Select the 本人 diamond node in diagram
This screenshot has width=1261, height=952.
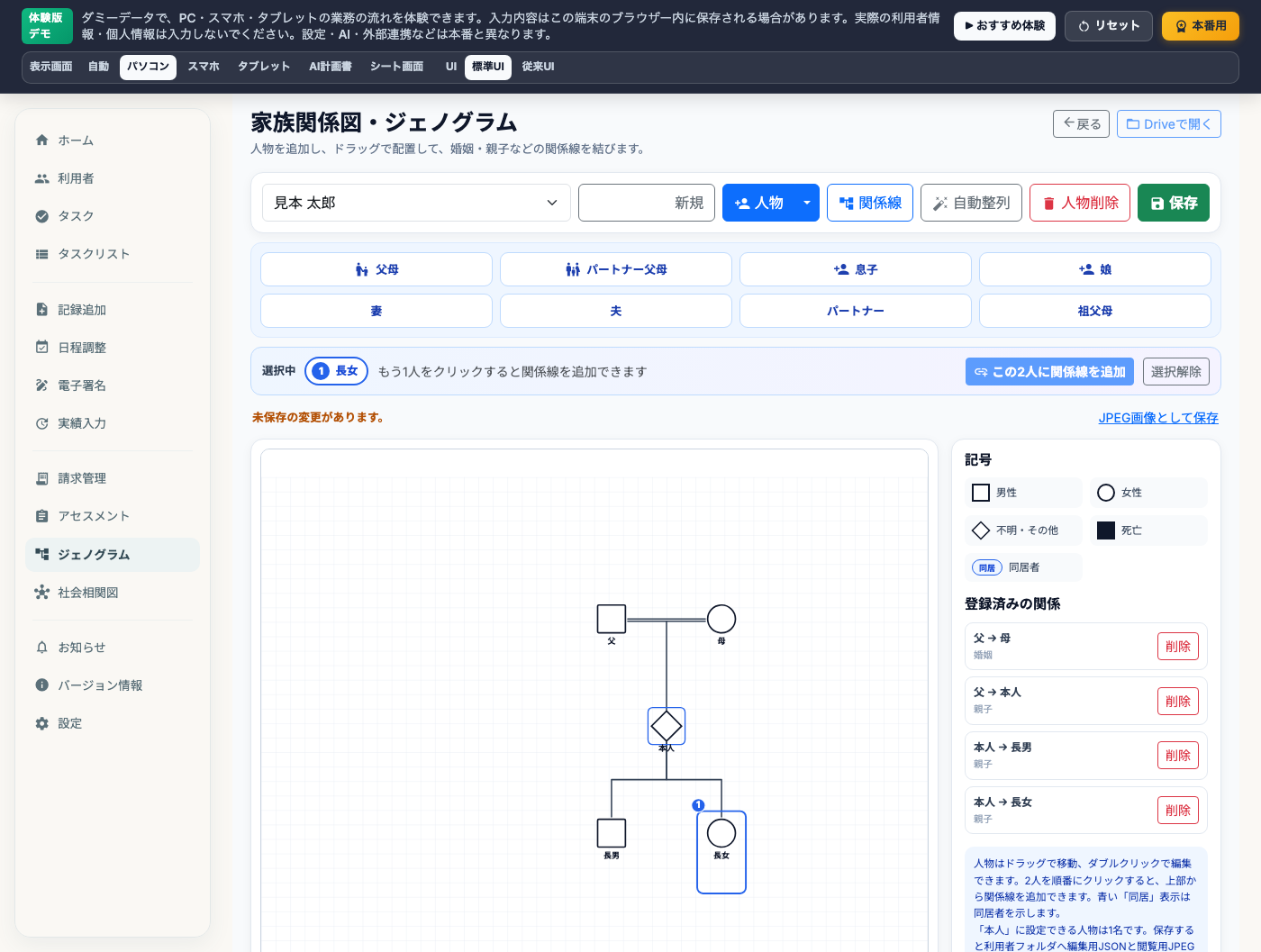pyautogui.click(x=667, y=726)
